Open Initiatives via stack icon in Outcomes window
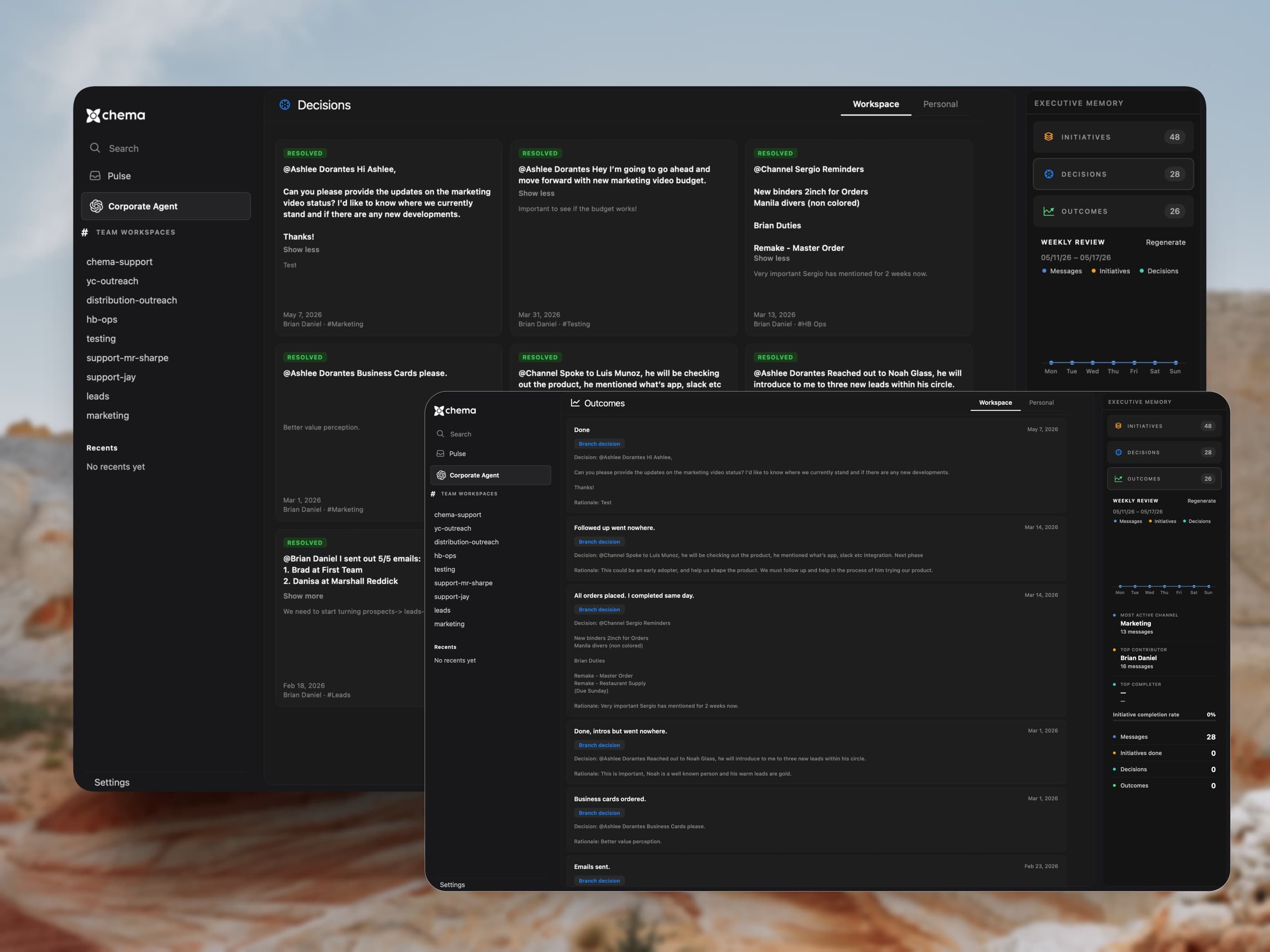The height and width of the screenshot is (952, 1270). click(1119, 426)
